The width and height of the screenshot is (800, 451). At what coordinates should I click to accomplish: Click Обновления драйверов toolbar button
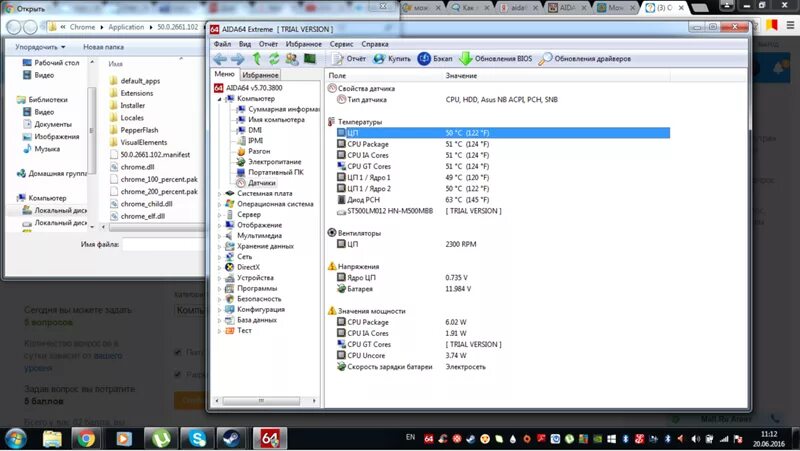click(585, 59)
